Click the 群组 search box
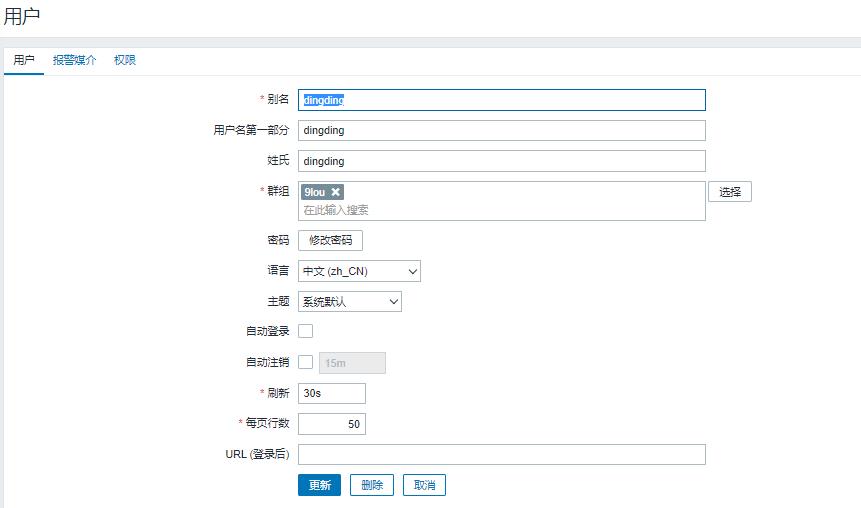This screenshot has width=861, height=508. click(x=500, y=210)
